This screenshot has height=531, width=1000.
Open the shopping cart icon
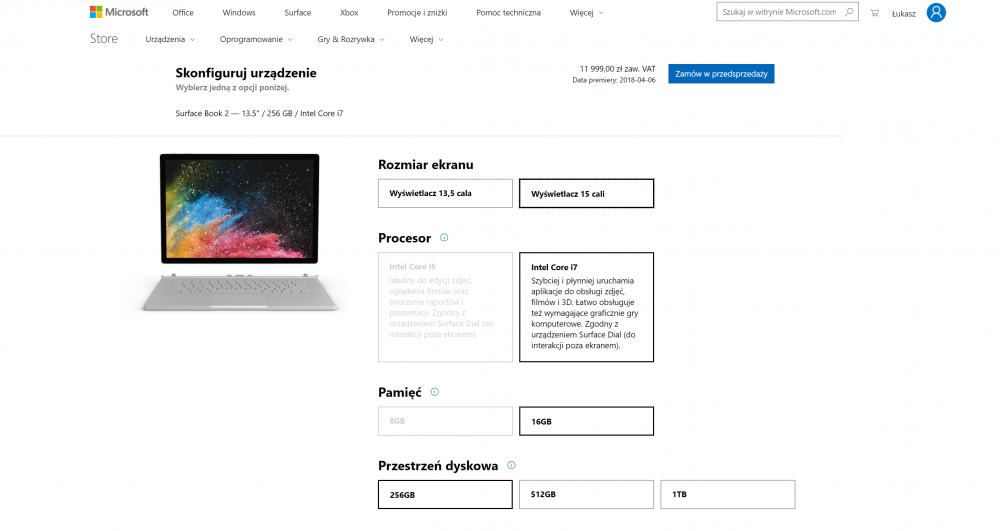[874, 13]
